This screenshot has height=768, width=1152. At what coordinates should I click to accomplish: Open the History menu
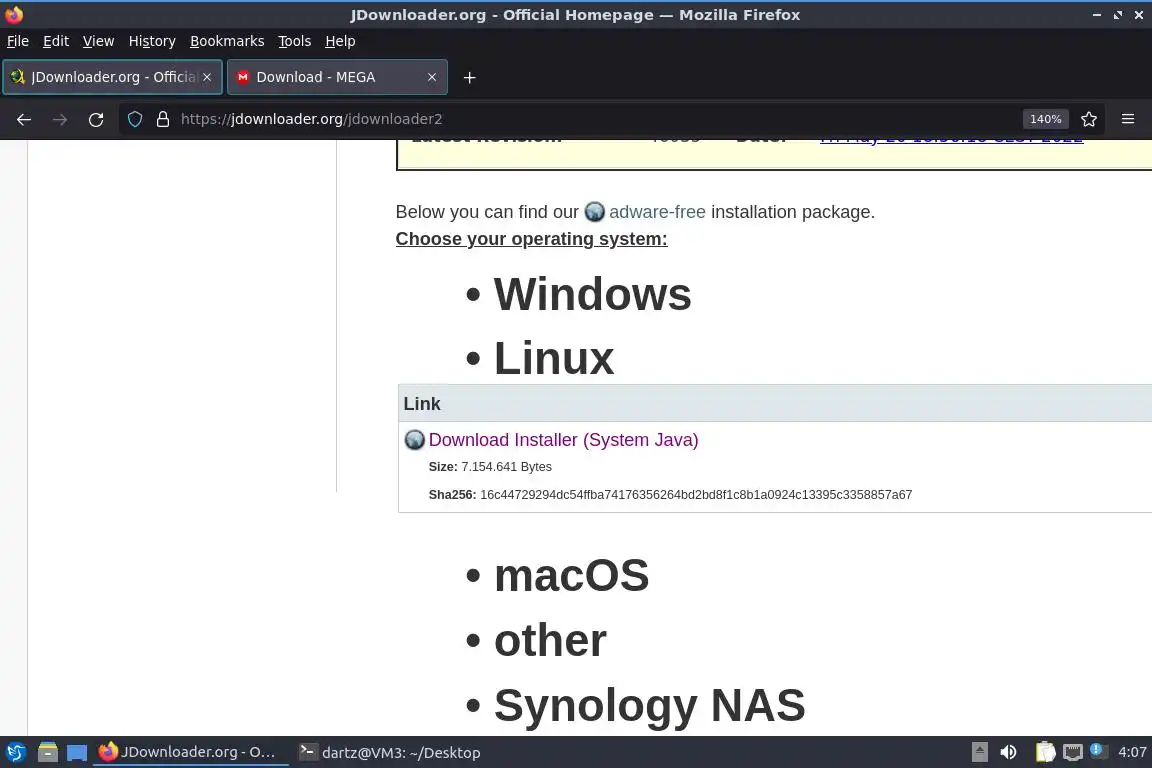[x=152, y=41]
